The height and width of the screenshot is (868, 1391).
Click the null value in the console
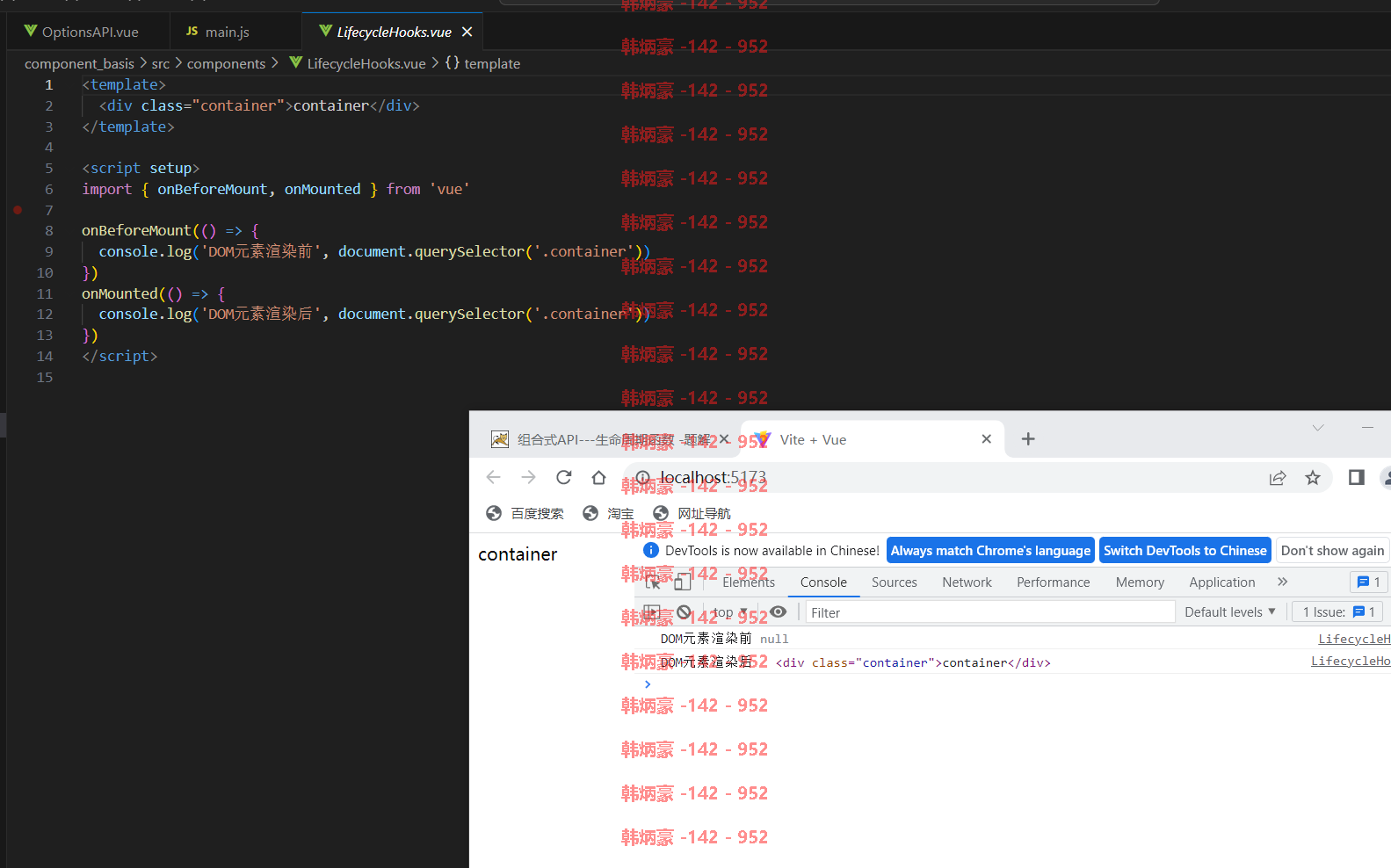[774, 639]
